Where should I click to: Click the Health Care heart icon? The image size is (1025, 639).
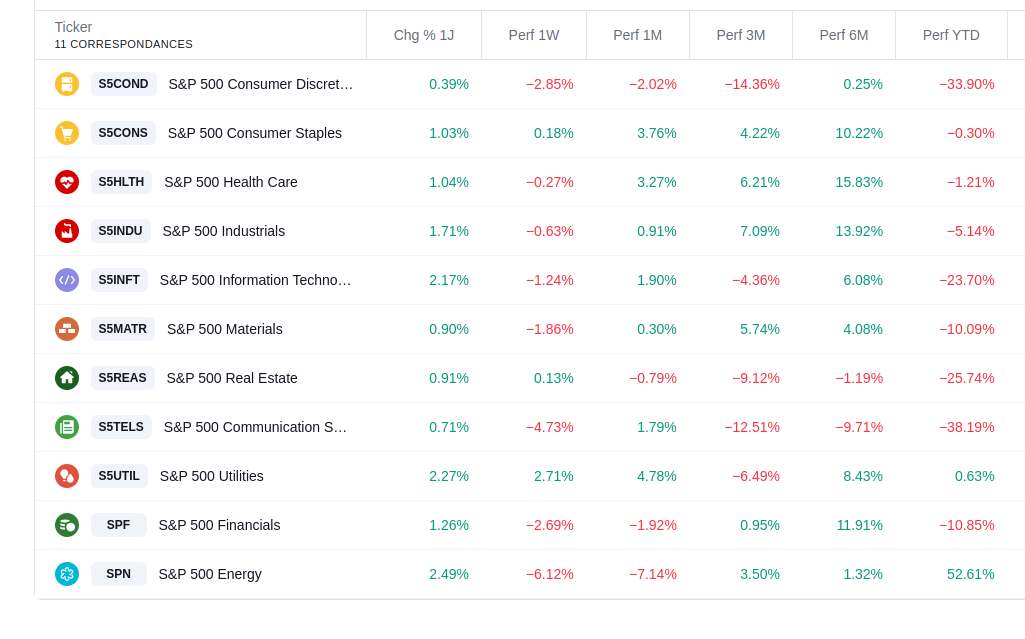click(x=67, y=182)
